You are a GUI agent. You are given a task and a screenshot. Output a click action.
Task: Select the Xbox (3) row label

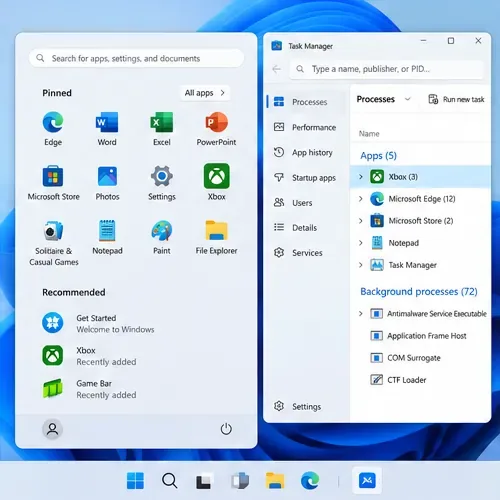click(x=403, y=177)
